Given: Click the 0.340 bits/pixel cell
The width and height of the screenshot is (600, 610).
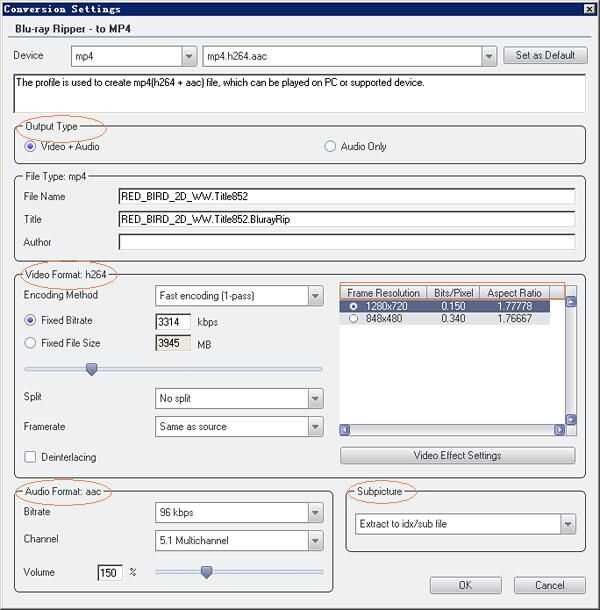Looking at the screenshot, I should click(x=453, y=319).
